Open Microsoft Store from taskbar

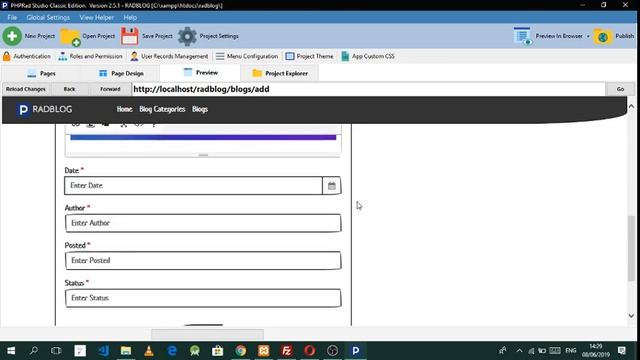218,351
